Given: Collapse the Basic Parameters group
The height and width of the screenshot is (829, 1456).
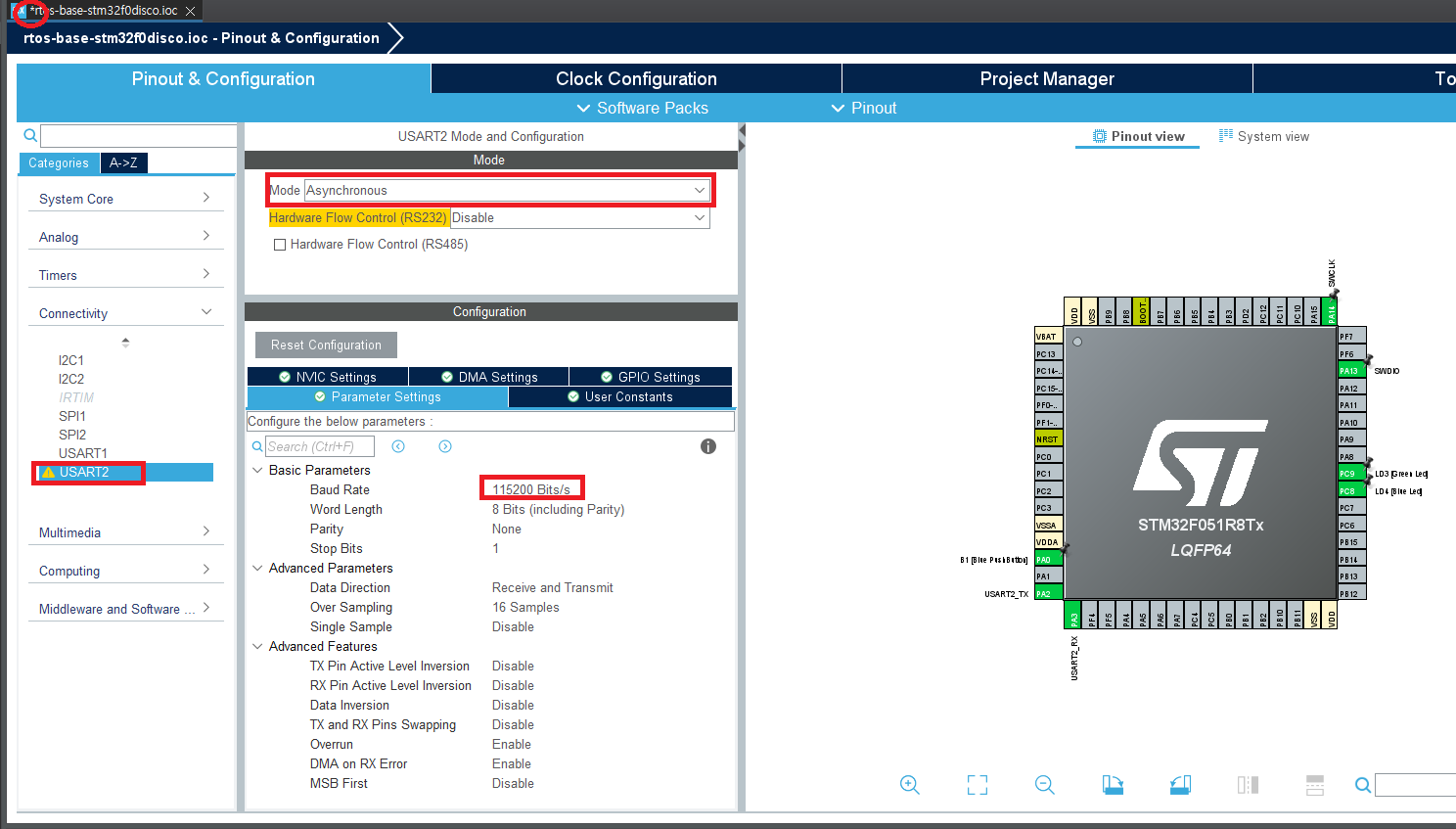Looking at the screenshot, I should pyautogui.click(x=257, y=470).
